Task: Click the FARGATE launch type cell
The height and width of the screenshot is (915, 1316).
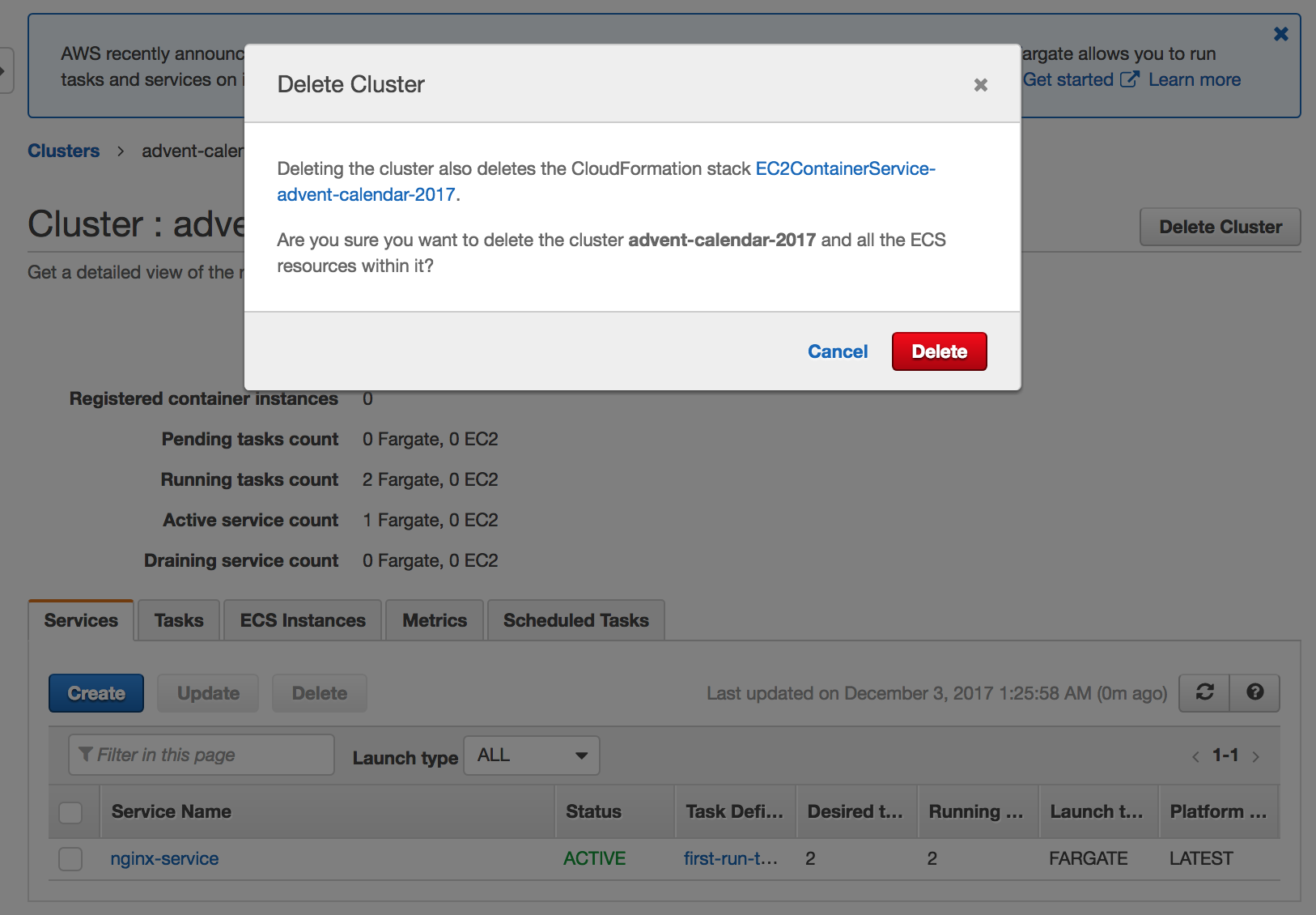Action: [1089, 858]
